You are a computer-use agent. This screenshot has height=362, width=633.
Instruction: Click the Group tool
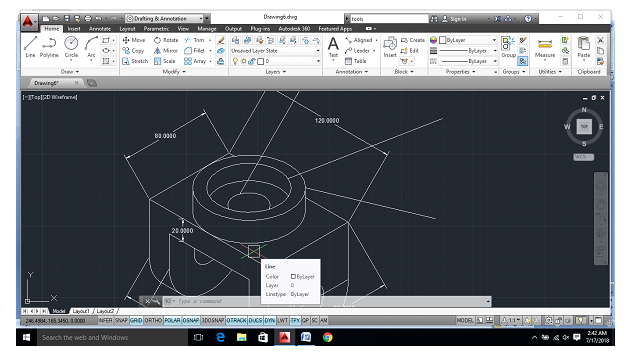pyautogui.click(x=507, y=47)
